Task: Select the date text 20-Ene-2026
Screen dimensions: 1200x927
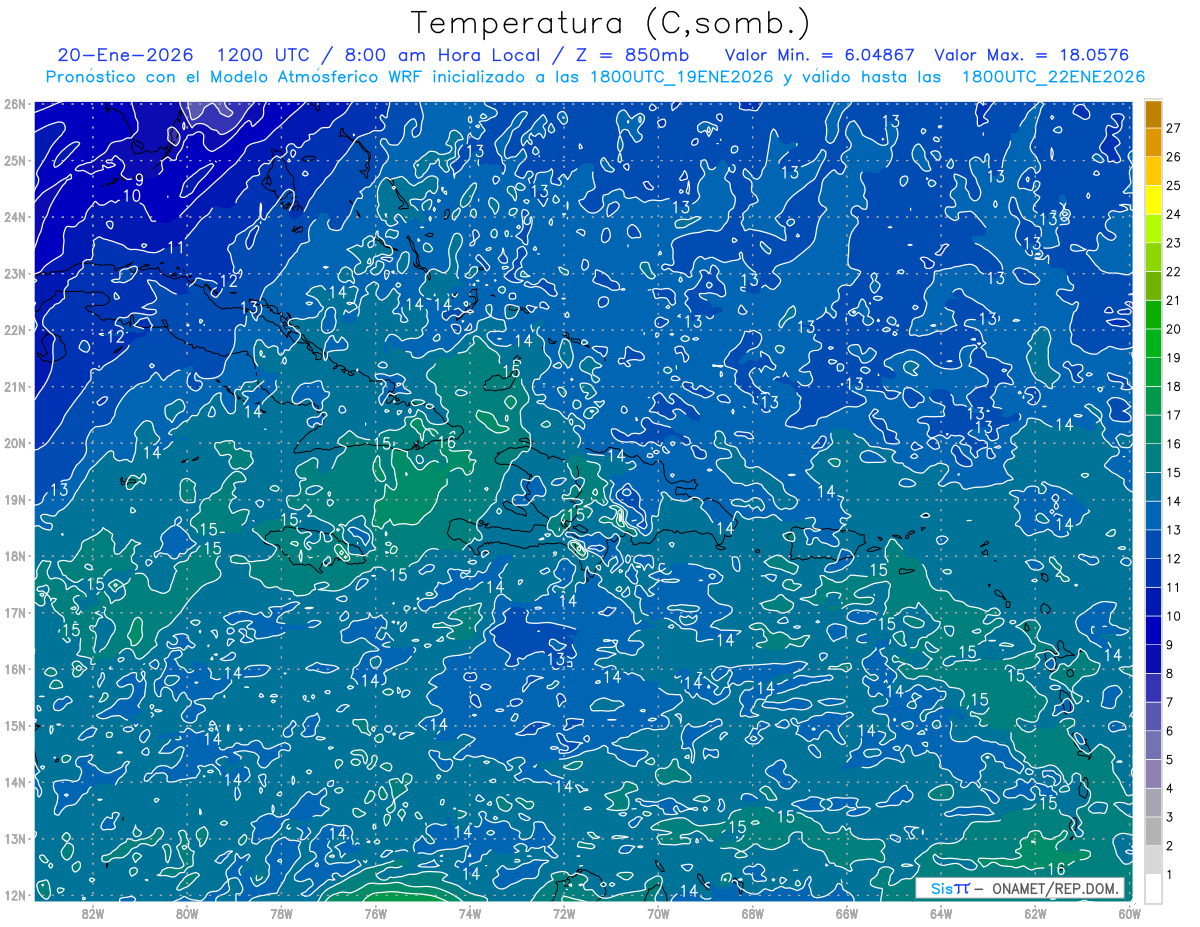Action: [124, 55]
